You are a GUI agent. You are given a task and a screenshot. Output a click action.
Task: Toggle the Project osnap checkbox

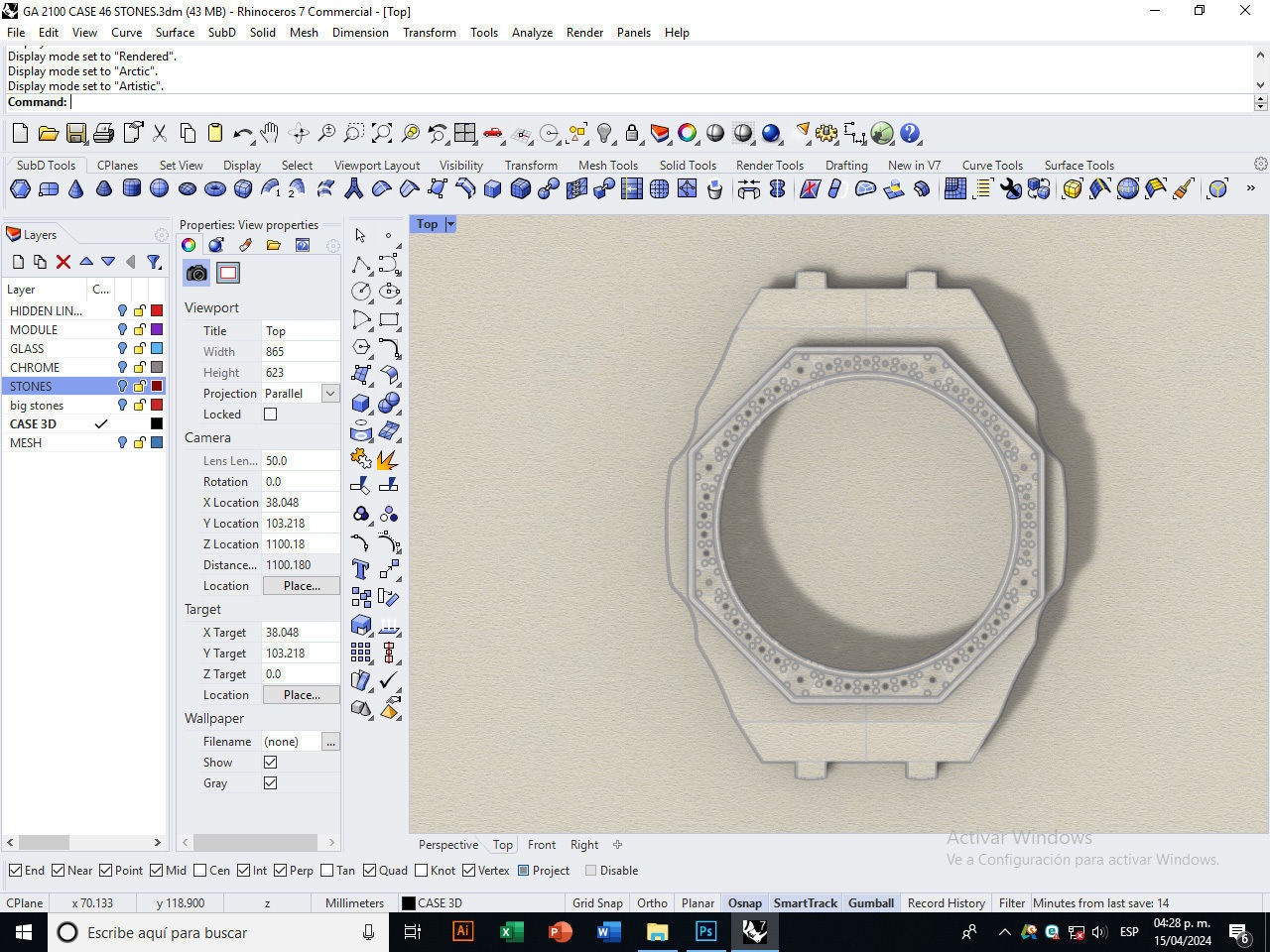523,871
